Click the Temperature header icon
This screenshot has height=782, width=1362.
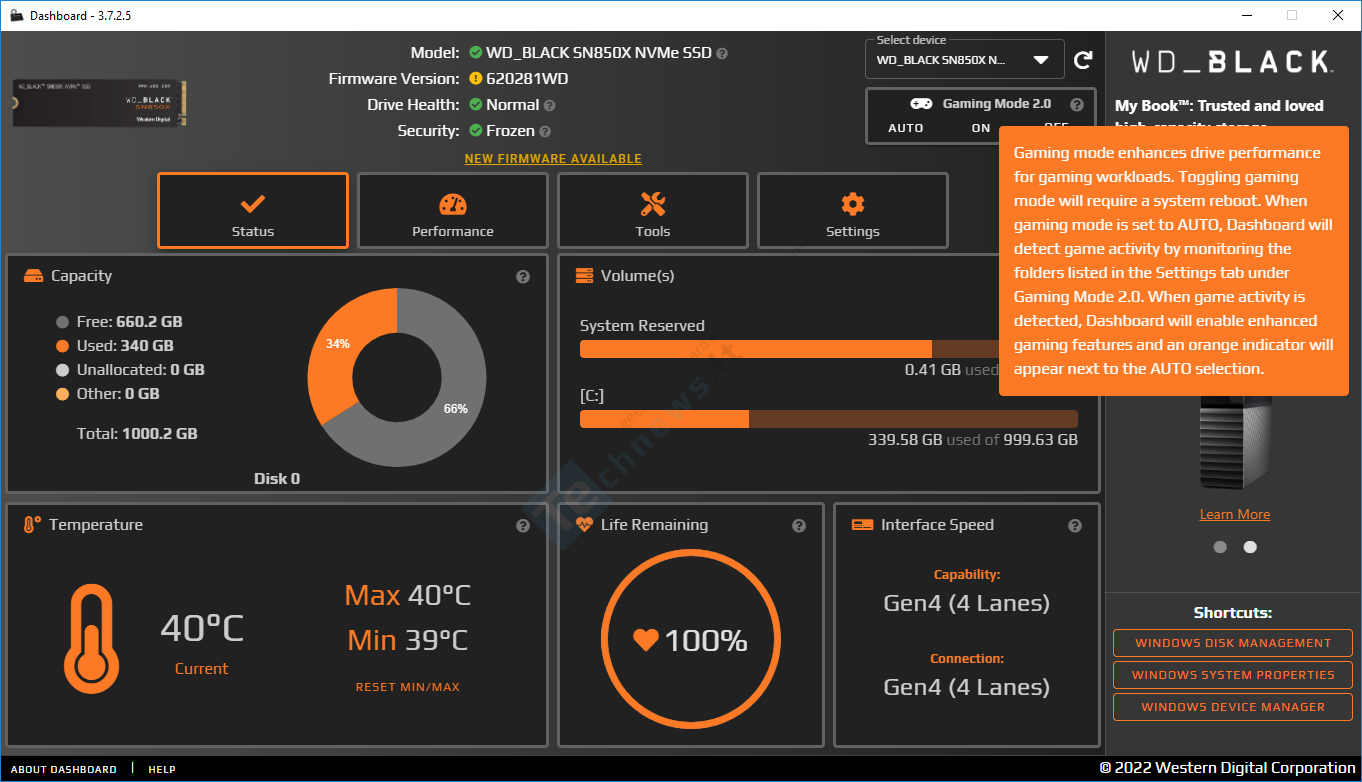tap(32, 525)
